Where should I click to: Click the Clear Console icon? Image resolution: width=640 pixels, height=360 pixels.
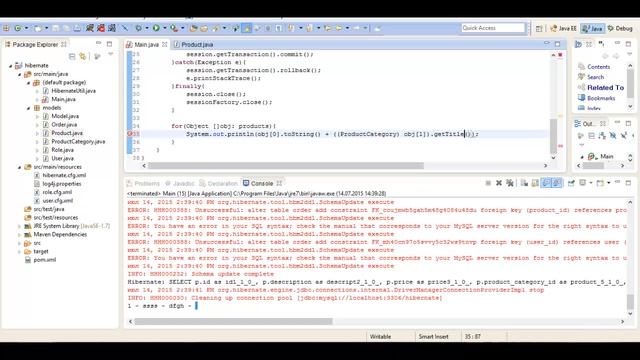(524, 183)
